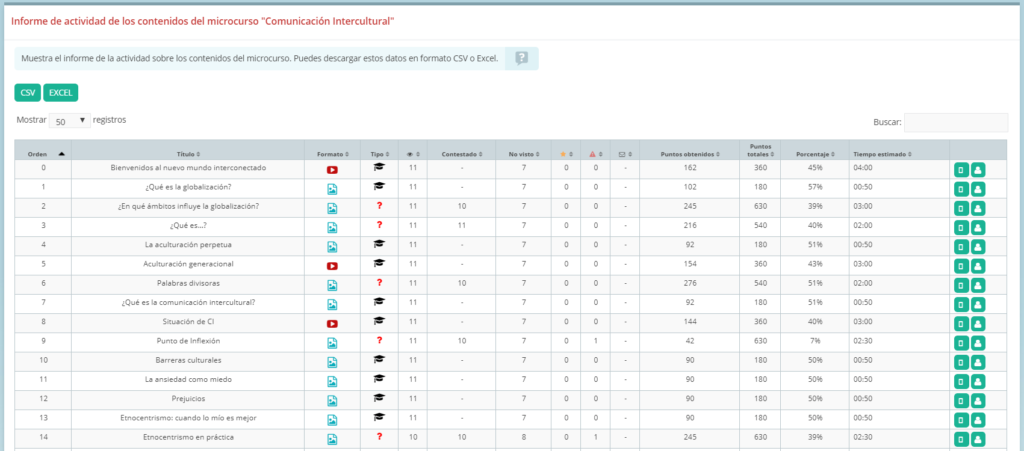Select the title "Etnocentrismo: cuando lo mío es mejor"
The image size is (1024, 451).
click(189, 418)
